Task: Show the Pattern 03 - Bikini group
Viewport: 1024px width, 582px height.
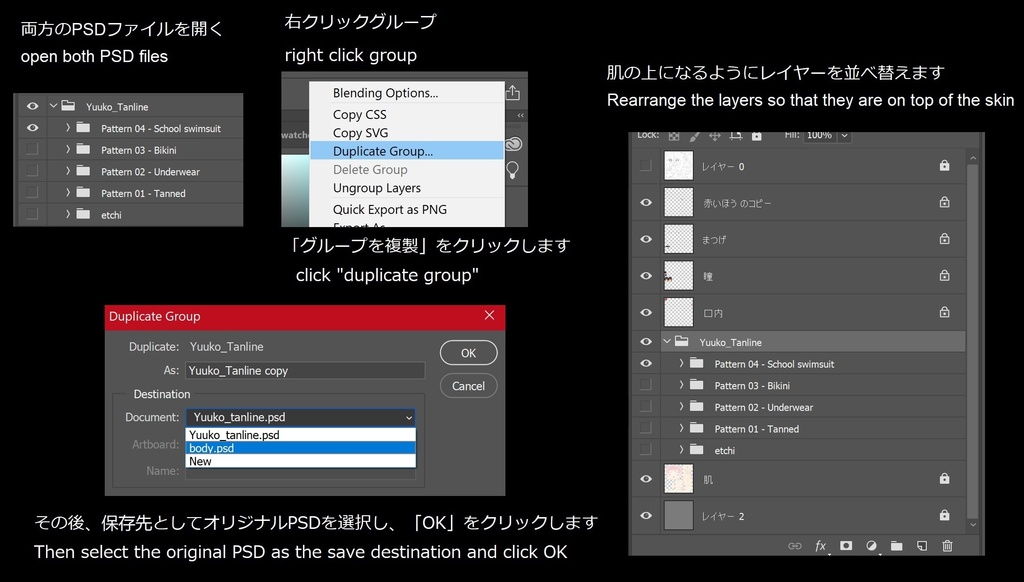Action: 646,385
